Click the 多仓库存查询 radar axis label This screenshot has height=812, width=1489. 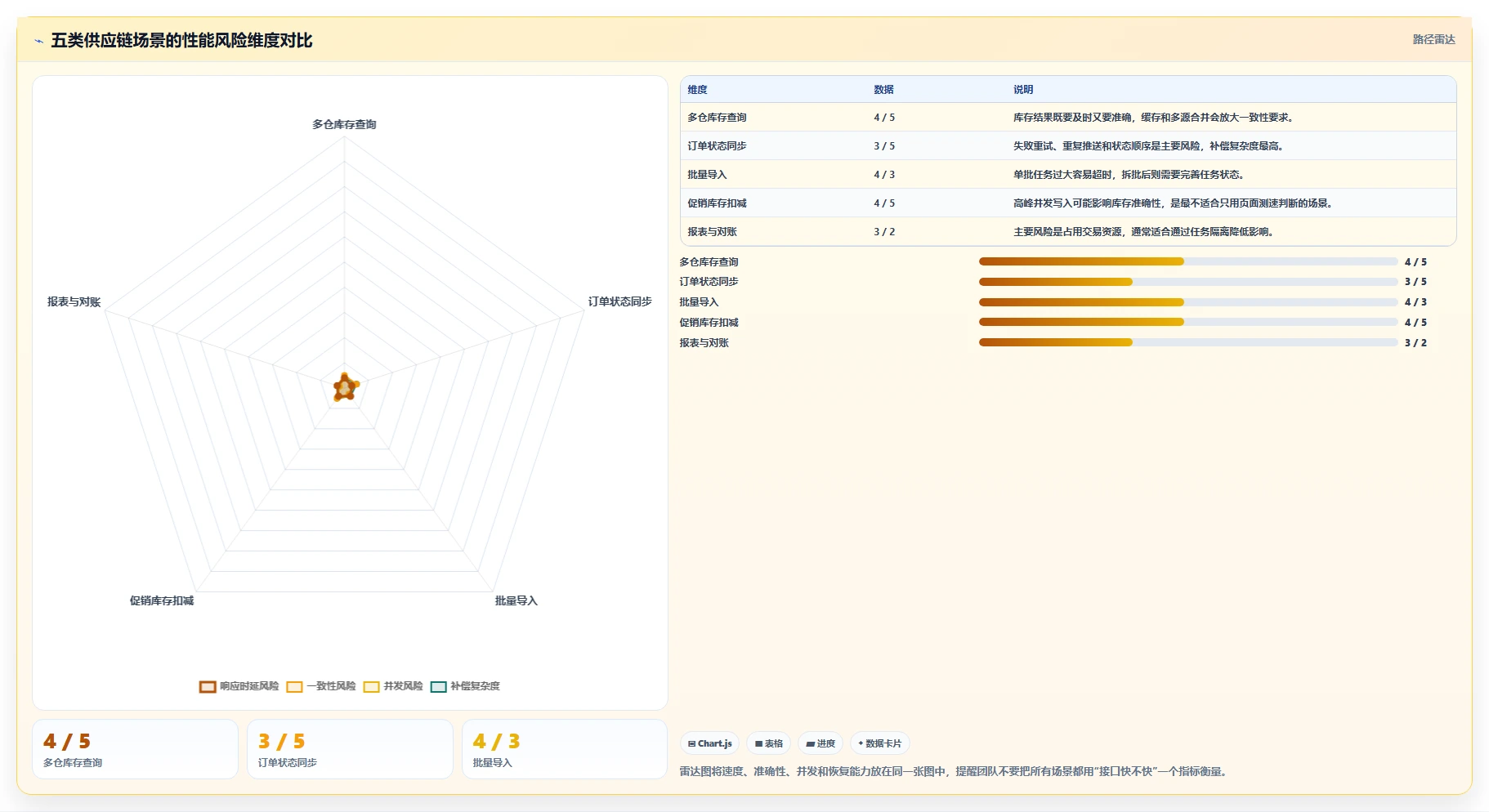tap(344, 124)
